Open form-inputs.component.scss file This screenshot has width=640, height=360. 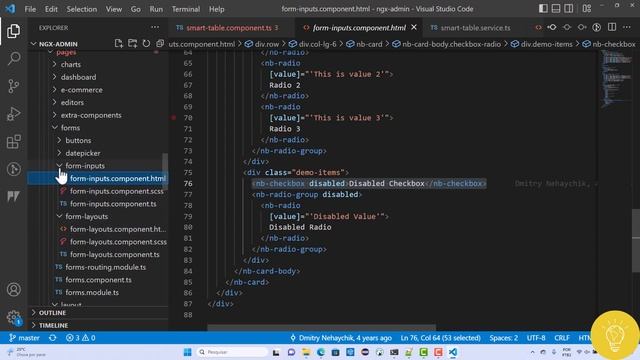(x=117, y=191)
